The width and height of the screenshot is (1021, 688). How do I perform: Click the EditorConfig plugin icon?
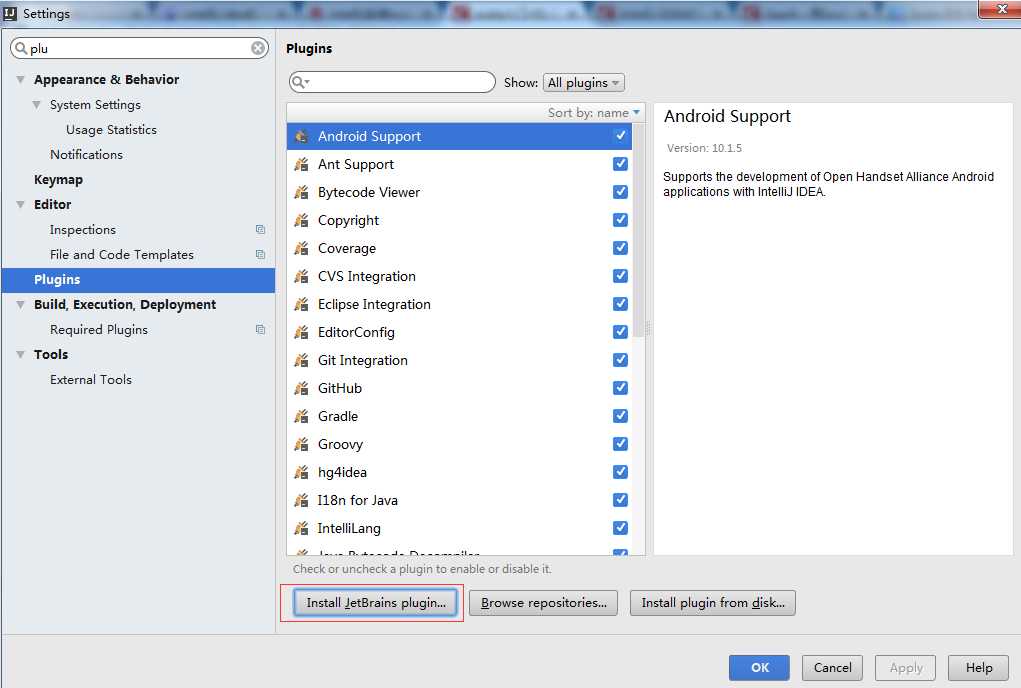(x=301, y=332)
